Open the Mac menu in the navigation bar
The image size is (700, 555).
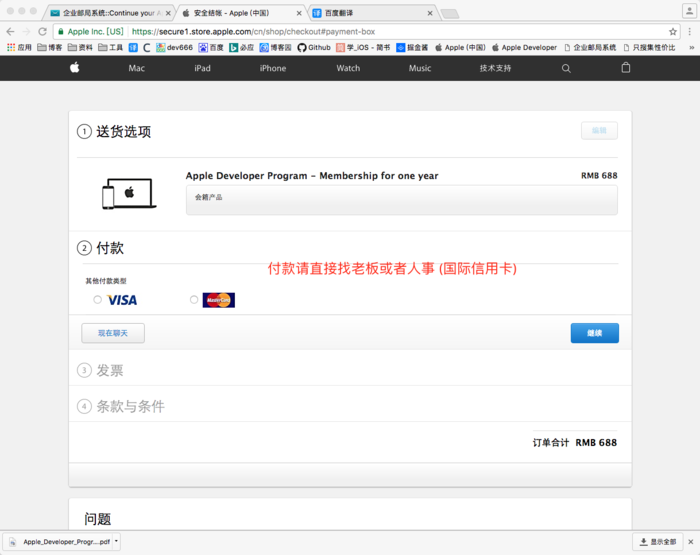tap(137, 68)
